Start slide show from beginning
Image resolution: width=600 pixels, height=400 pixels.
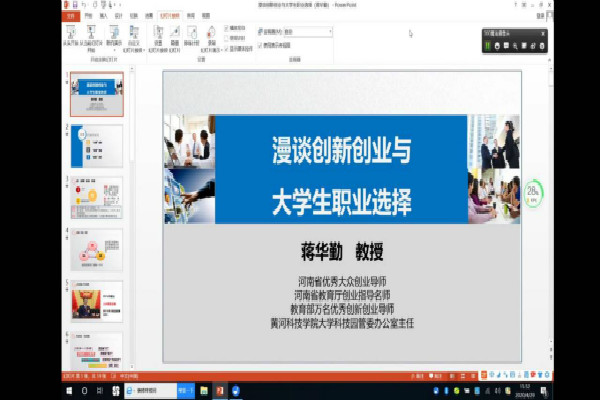70,36
